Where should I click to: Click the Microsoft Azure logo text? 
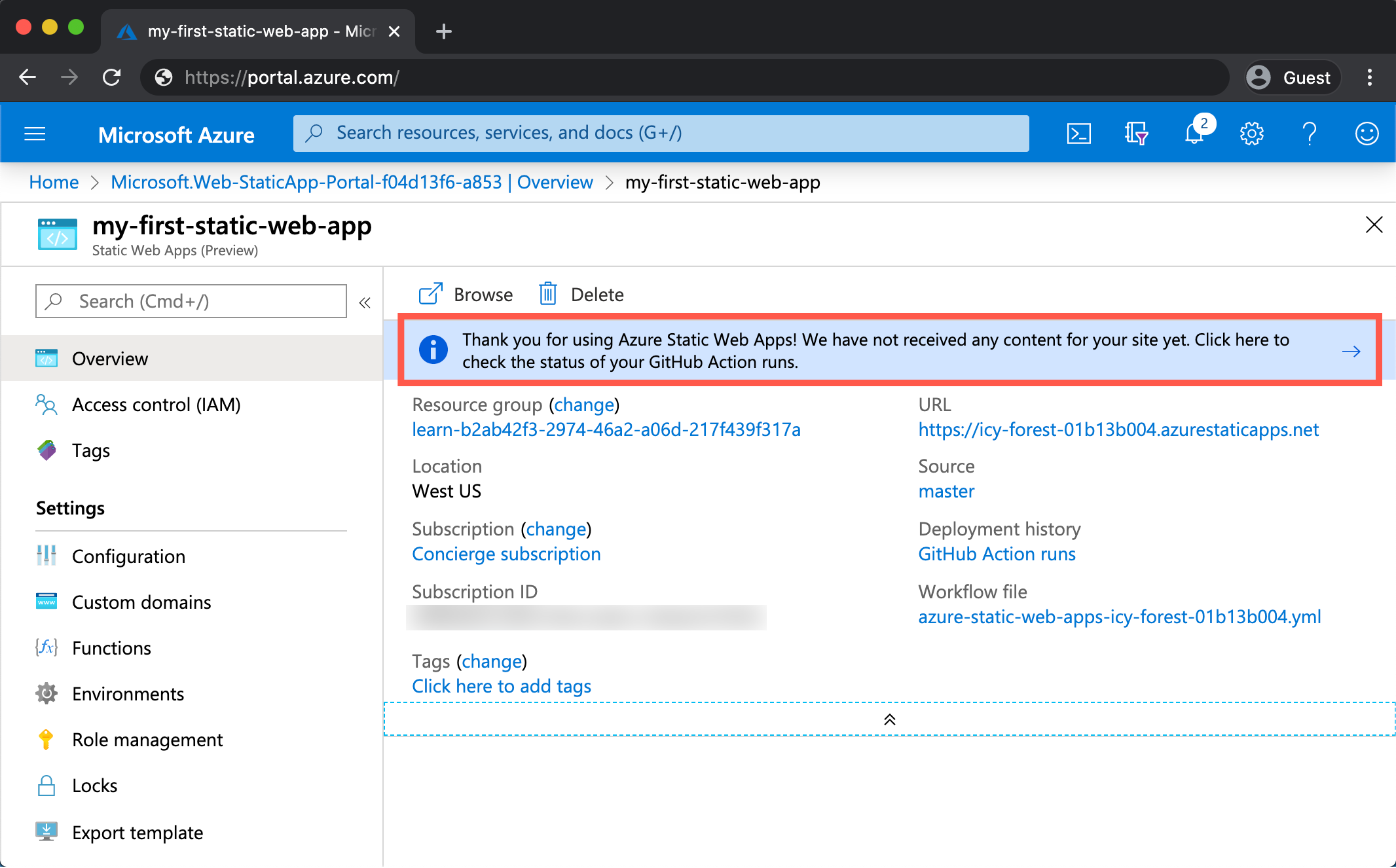pyautogui.click(x=176, y=135)
